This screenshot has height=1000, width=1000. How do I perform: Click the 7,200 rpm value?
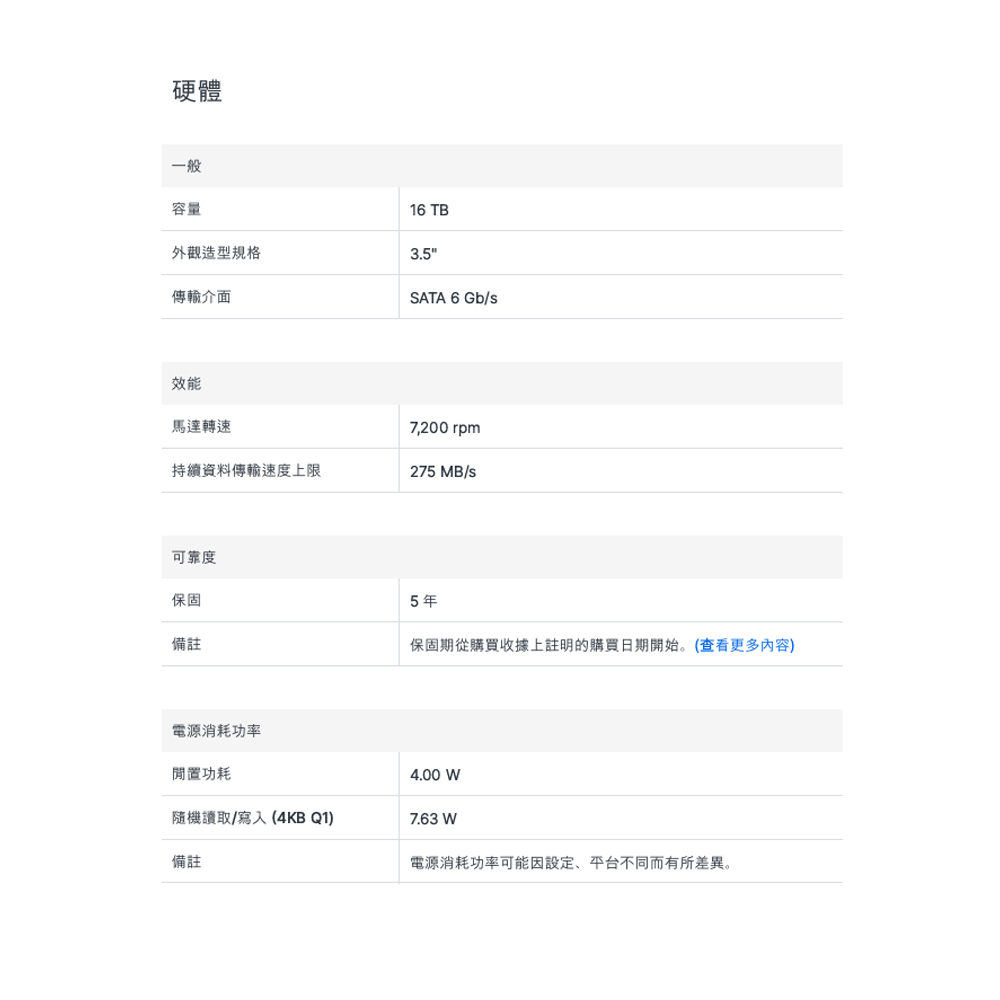point(445,428)
